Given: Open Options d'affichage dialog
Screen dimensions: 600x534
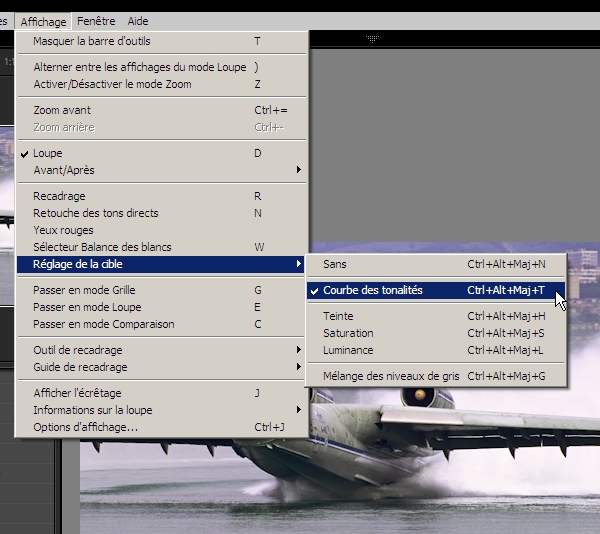Looking at the screenshot, I should tap(161, 427).
